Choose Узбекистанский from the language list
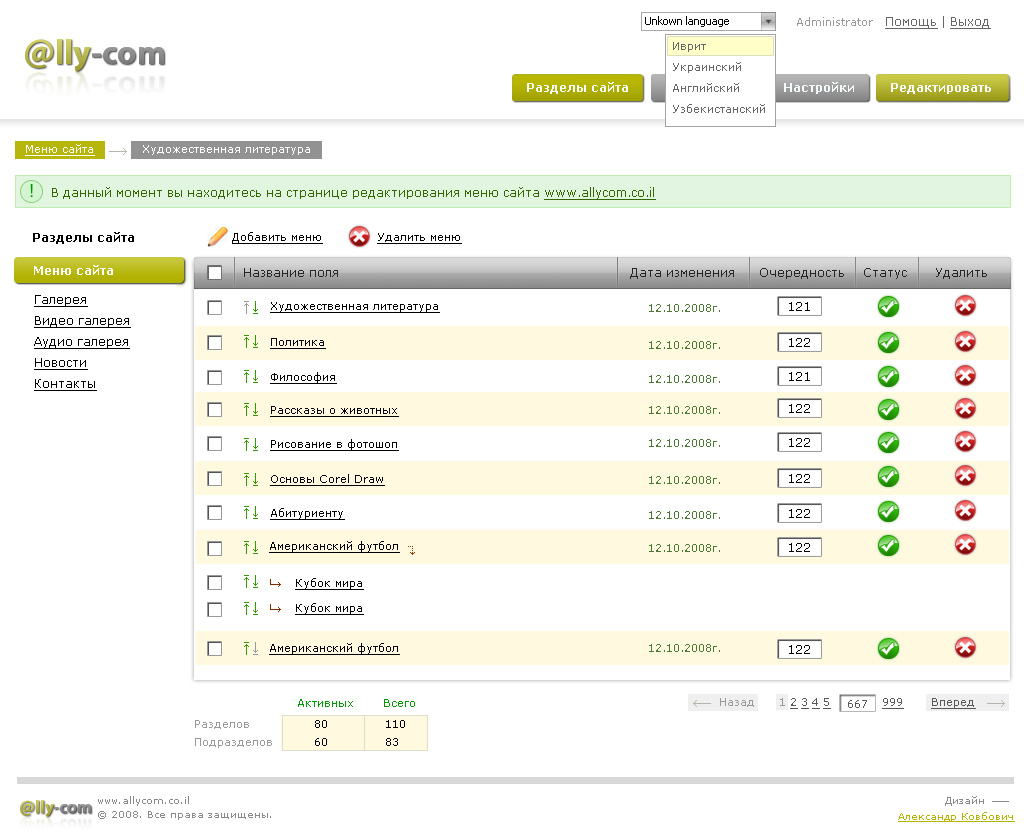The width and height of the screenshot is (1024, 838). click(720, 108)
